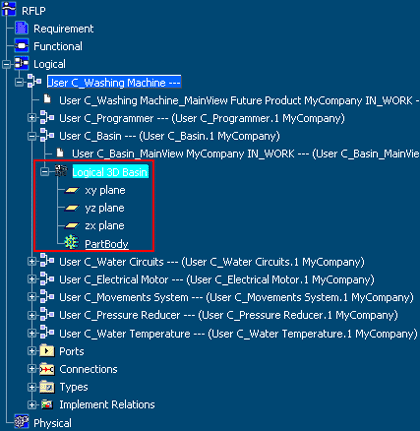Viewport: 420px width, 431px height.
Task: Select the zx plane entry
Action: pyautogui.click(x=104, y=226)
